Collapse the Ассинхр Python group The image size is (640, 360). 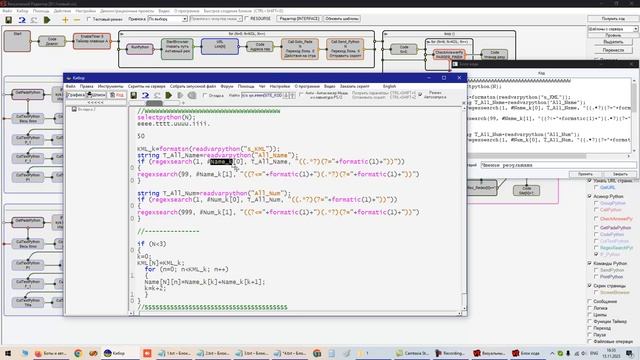click(589, 196)
